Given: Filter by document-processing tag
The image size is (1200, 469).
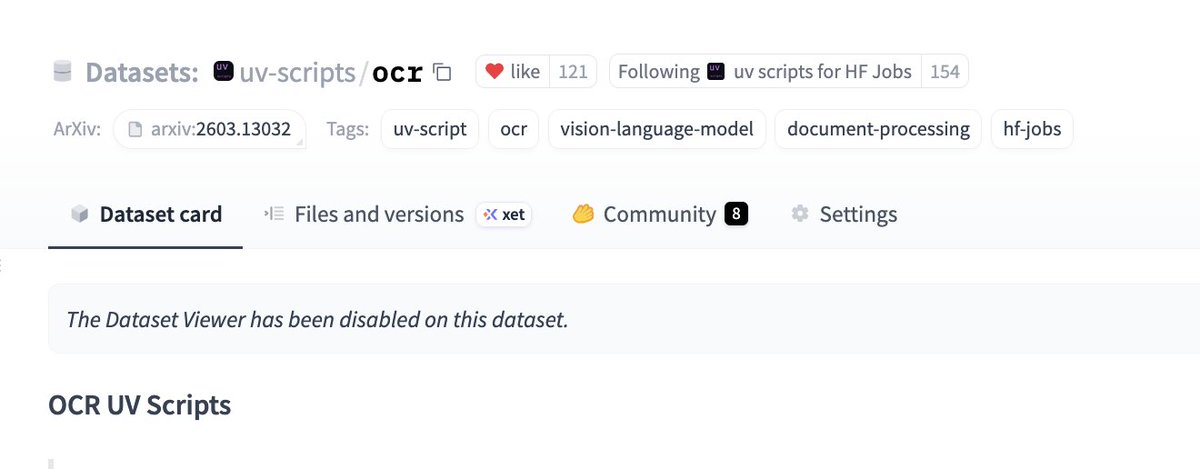Looking at the screenshot, I should [878, 129].
